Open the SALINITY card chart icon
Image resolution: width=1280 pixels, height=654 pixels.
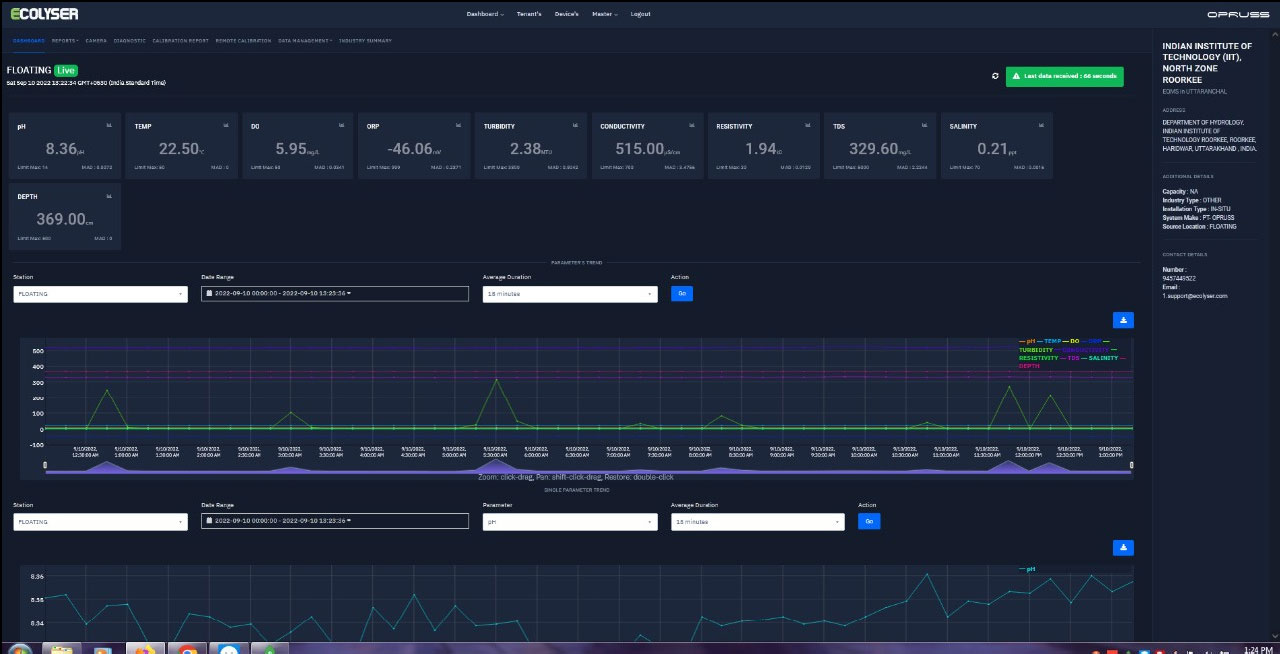pos(1040,126)
